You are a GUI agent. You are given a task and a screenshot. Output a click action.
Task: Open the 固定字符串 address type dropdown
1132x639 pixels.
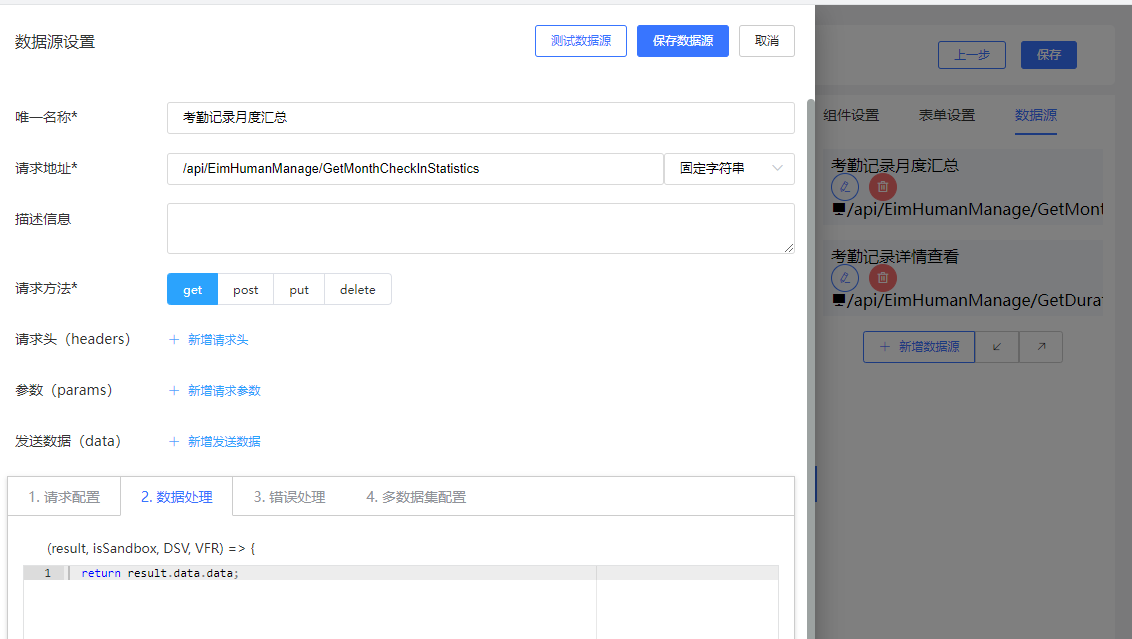click(x=729, y=169)
